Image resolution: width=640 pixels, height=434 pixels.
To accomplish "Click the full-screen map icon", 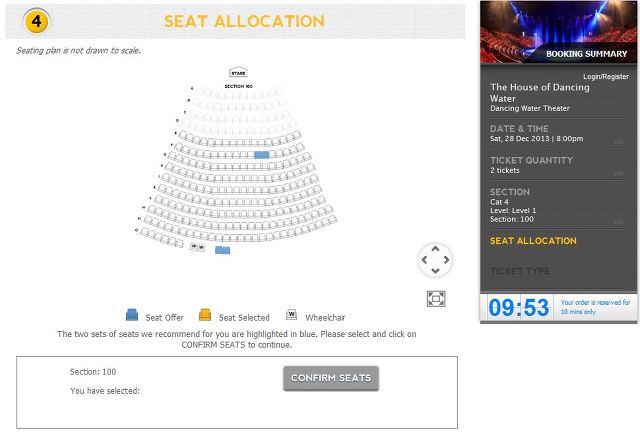I will tap(435, 298).
